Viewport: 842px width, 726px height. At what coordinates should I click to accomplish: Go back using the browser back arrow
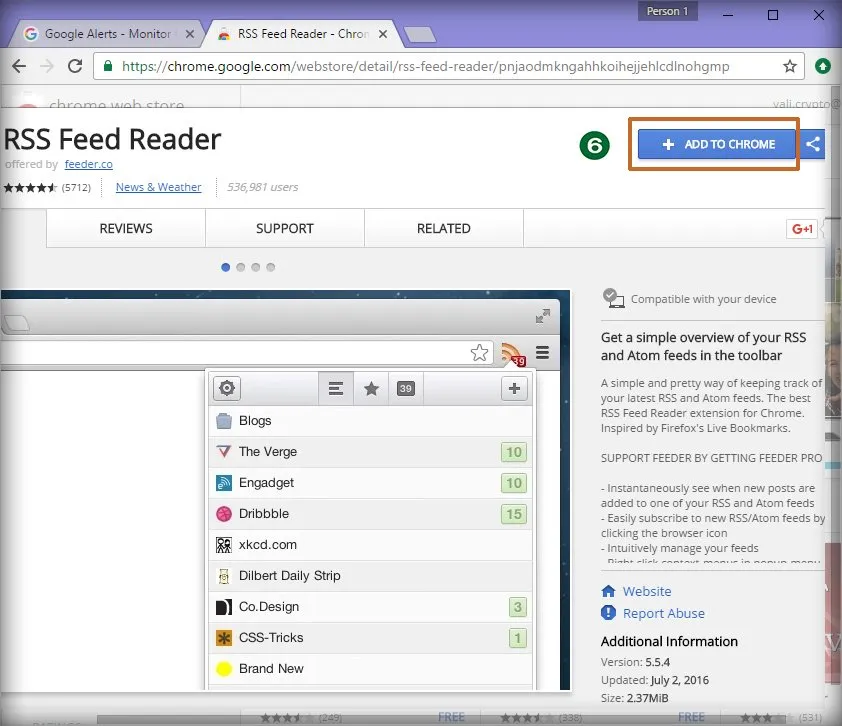19,66
